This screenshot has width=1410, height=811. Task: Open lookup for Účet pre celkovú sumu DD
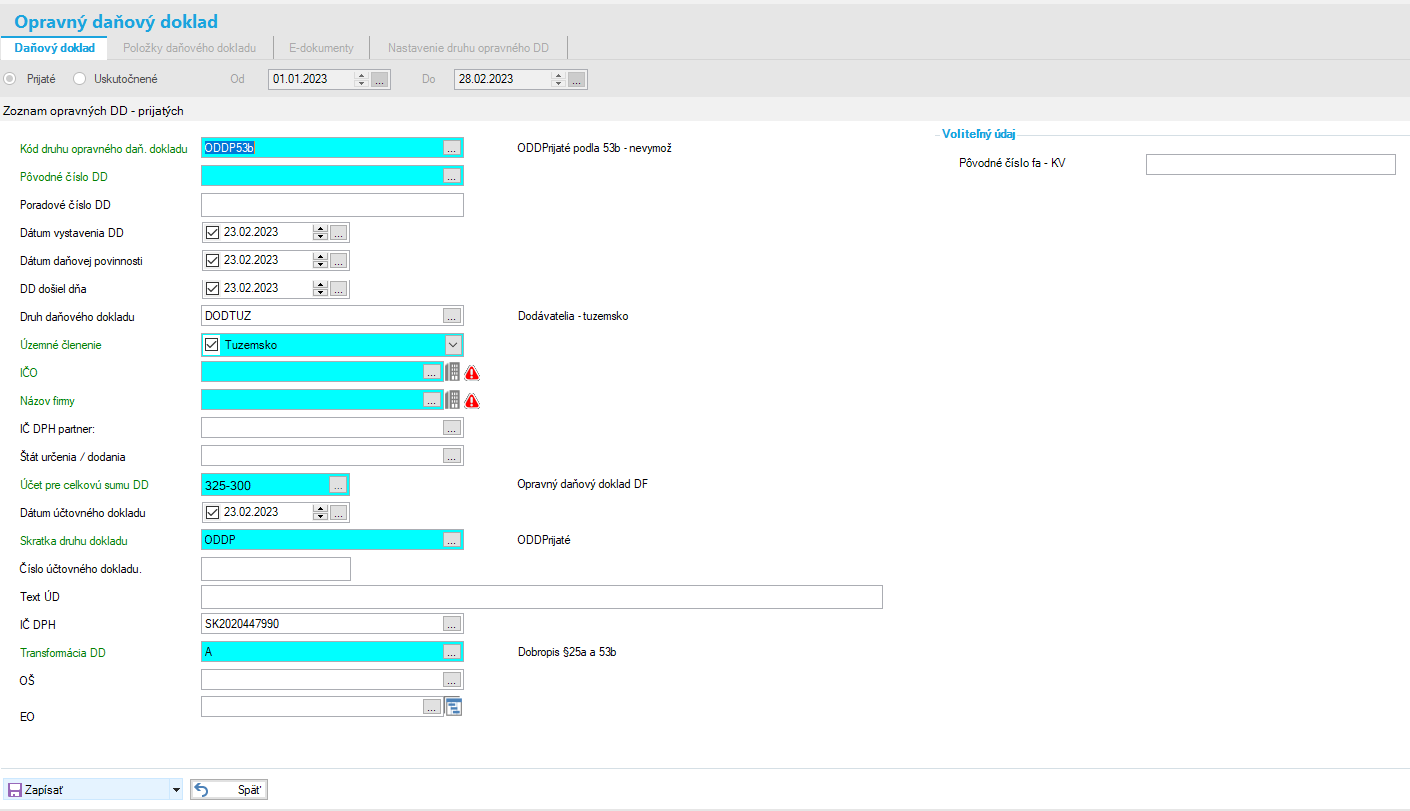(338, 484)
